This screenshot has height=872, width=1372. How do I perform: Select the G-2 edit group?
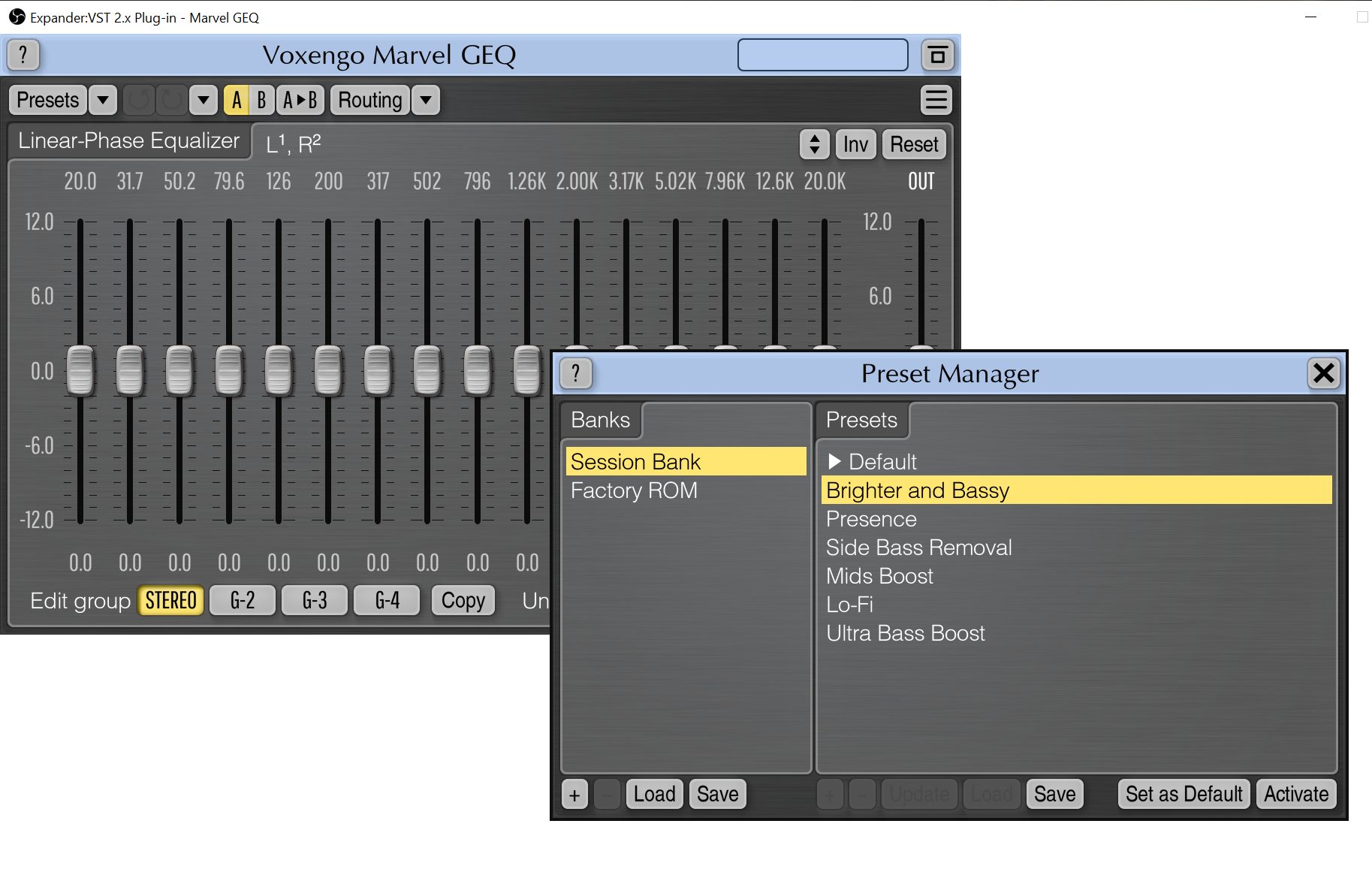pos(243,601)
